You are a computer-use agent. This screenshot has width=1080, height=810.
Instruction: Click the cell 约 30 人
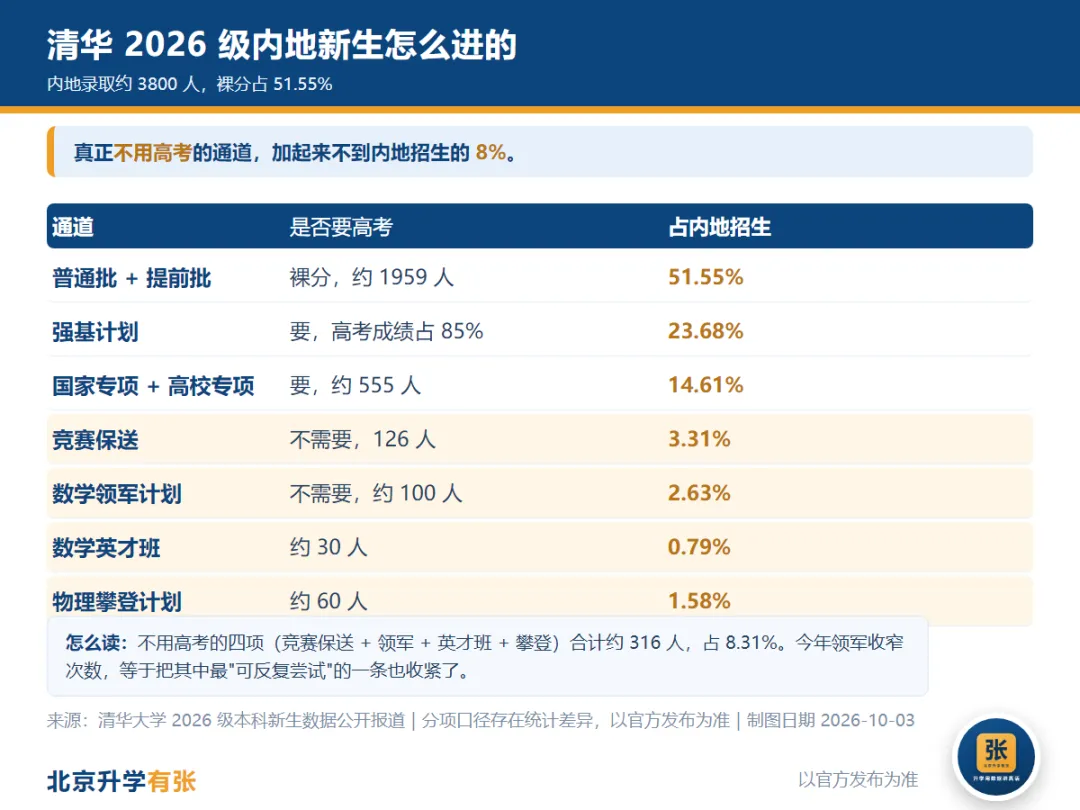(x=329, y=547)
